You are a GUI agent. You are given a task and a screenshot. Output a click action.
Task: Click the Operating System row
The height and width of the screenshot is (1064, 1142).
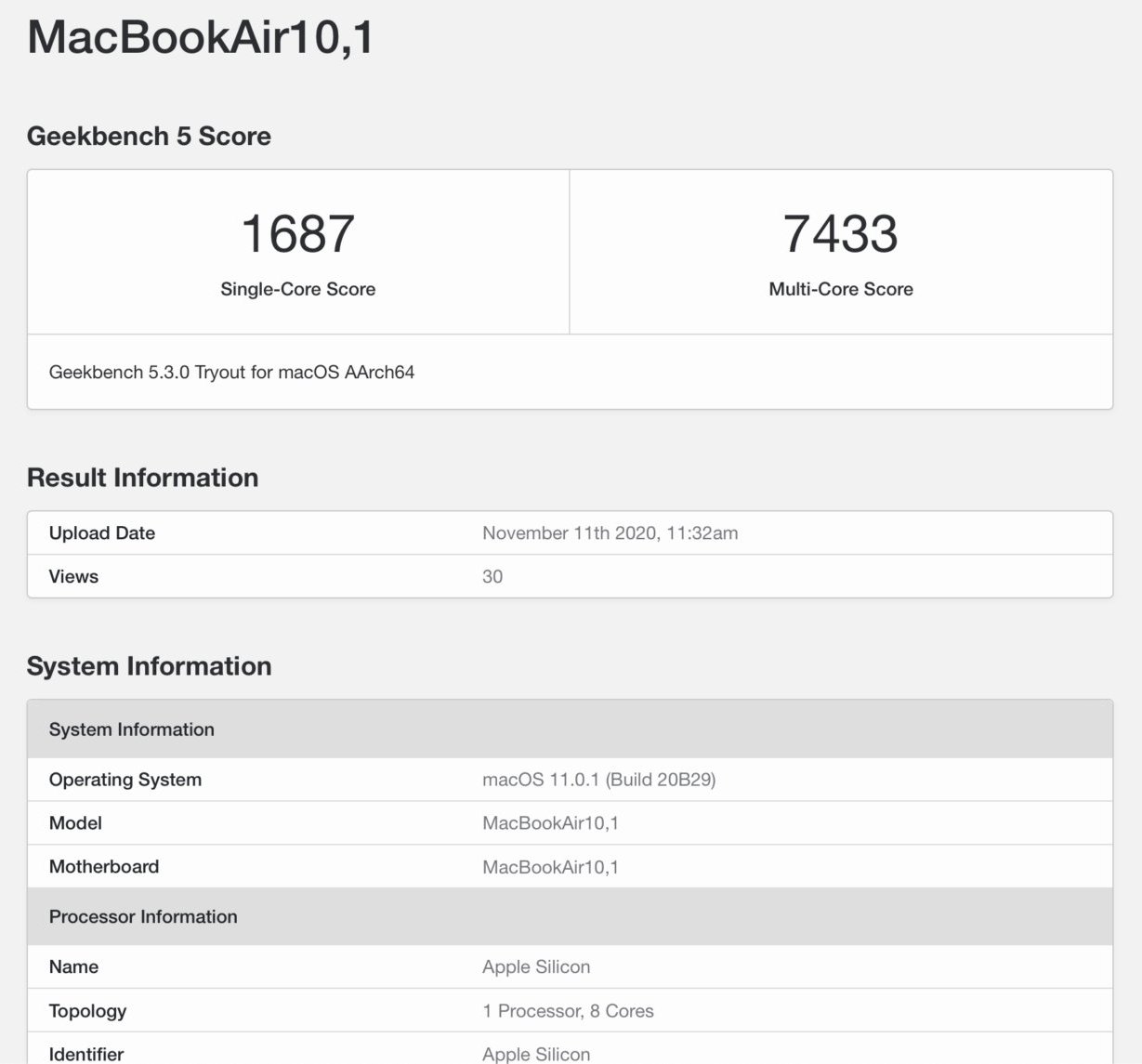[125, 780]
